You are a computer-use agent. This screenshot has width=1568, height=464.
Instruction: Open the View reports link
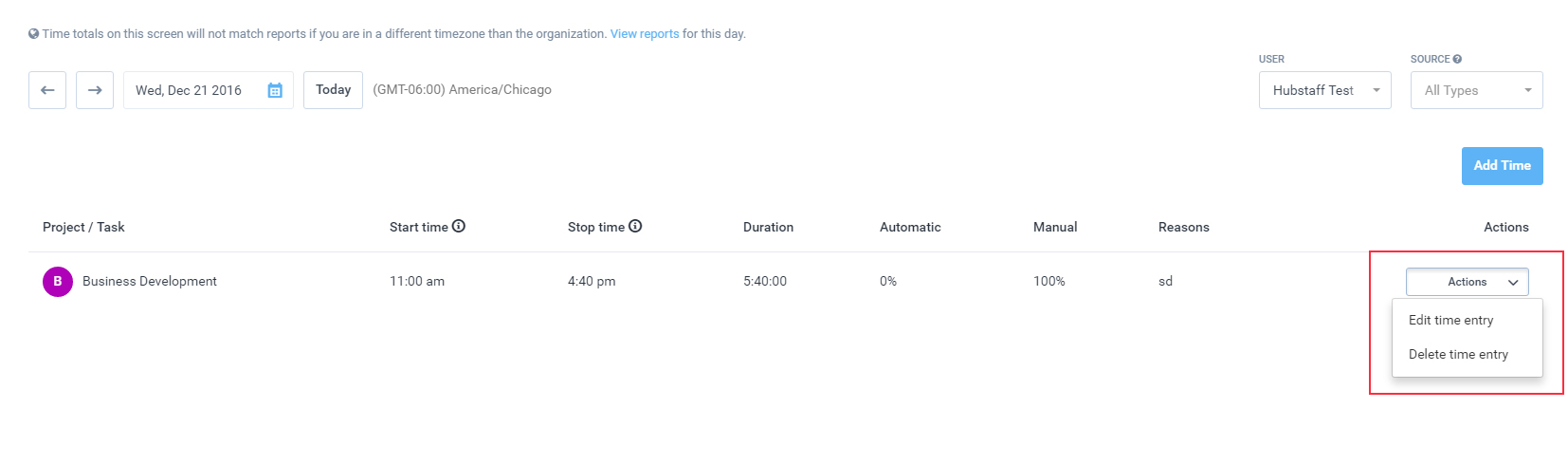click(645, 33)
